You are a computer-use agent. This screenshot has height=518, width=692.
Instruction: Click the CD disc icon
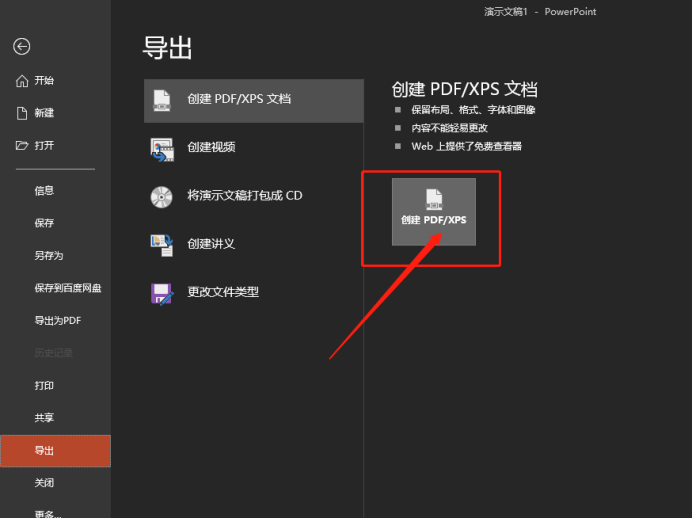pos(162,197)
